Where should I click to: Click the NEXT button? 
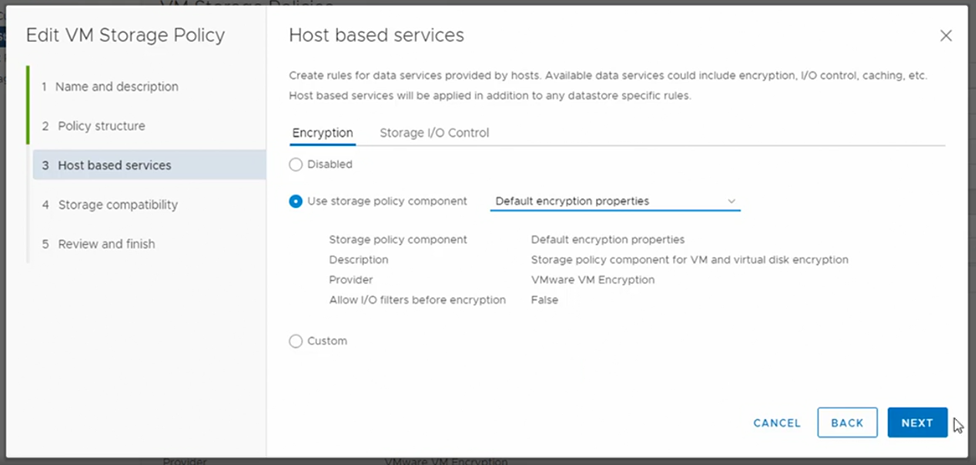point(917,423)
